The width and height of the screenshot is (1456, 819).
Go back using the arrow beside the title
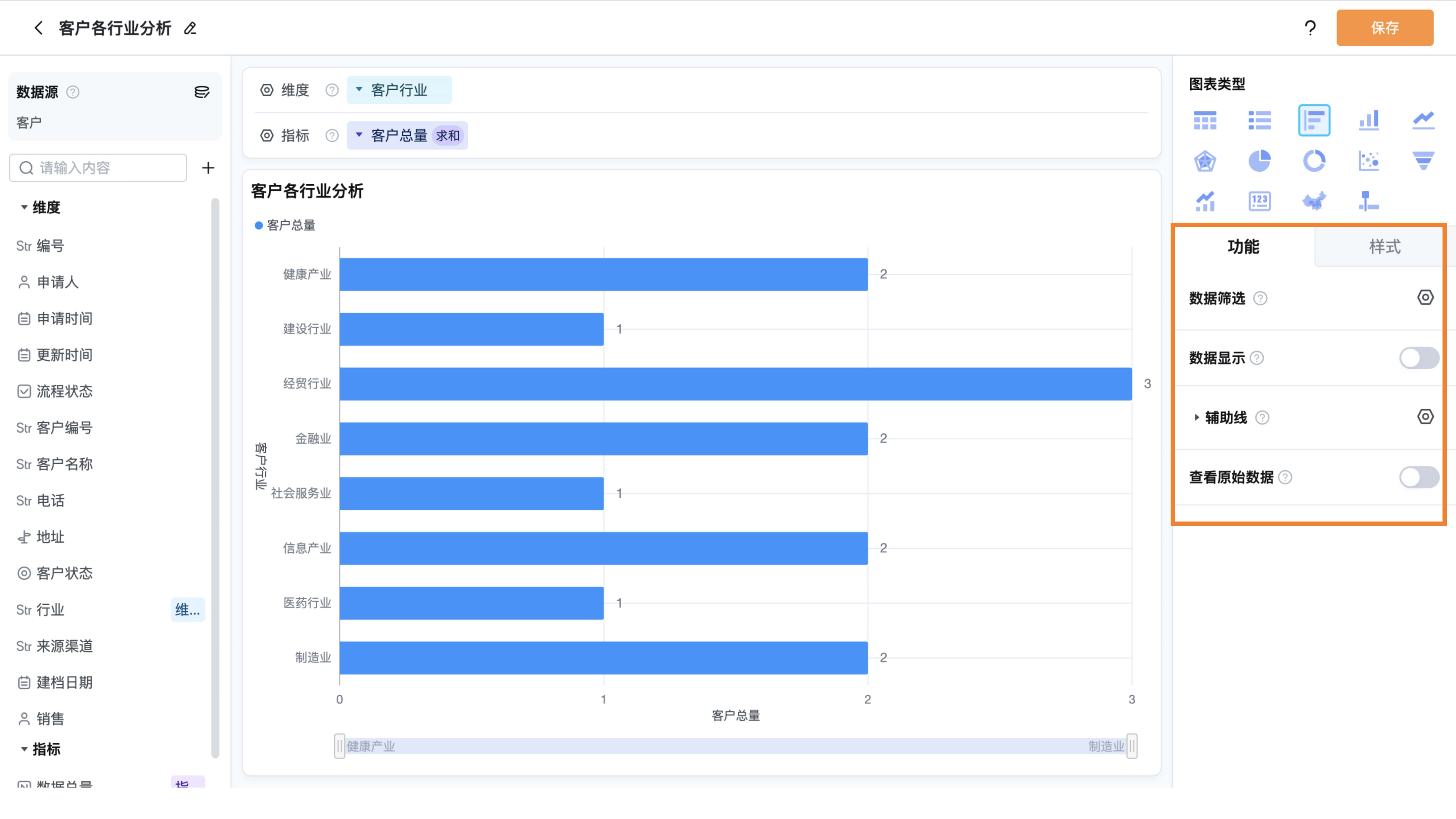[x=38, y=28]
